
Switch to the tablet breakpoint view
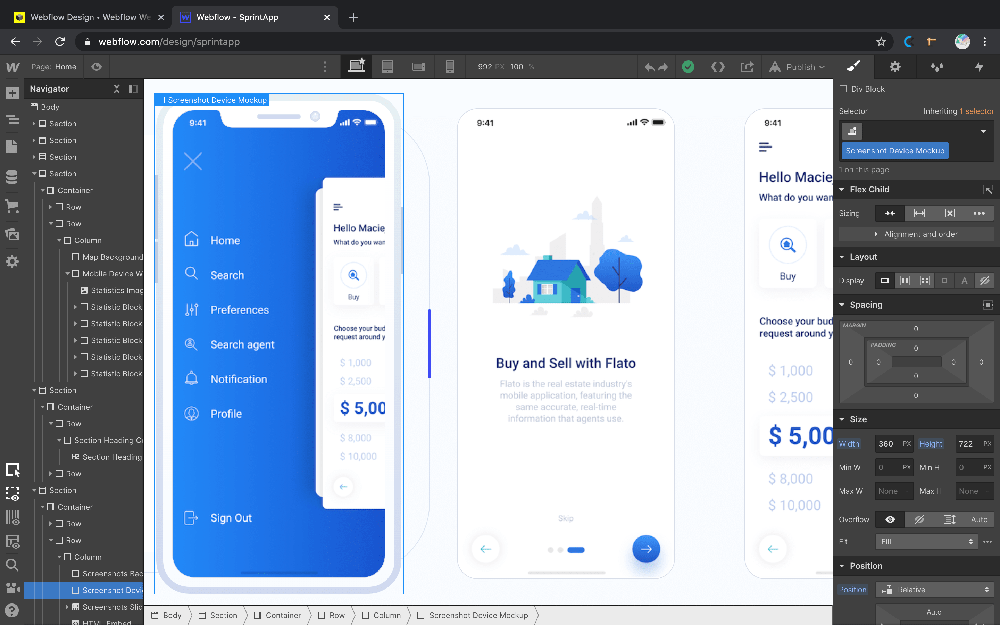pos(387,67)
